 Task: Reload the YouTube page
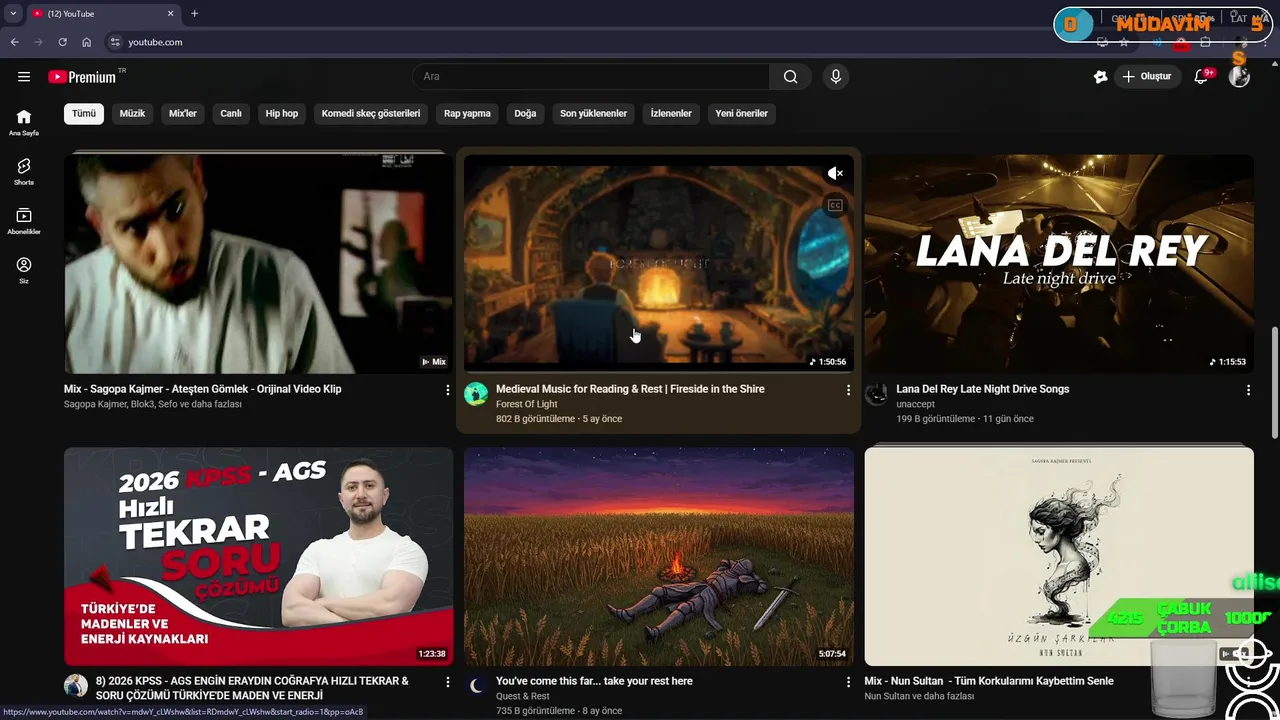(62, 42)
